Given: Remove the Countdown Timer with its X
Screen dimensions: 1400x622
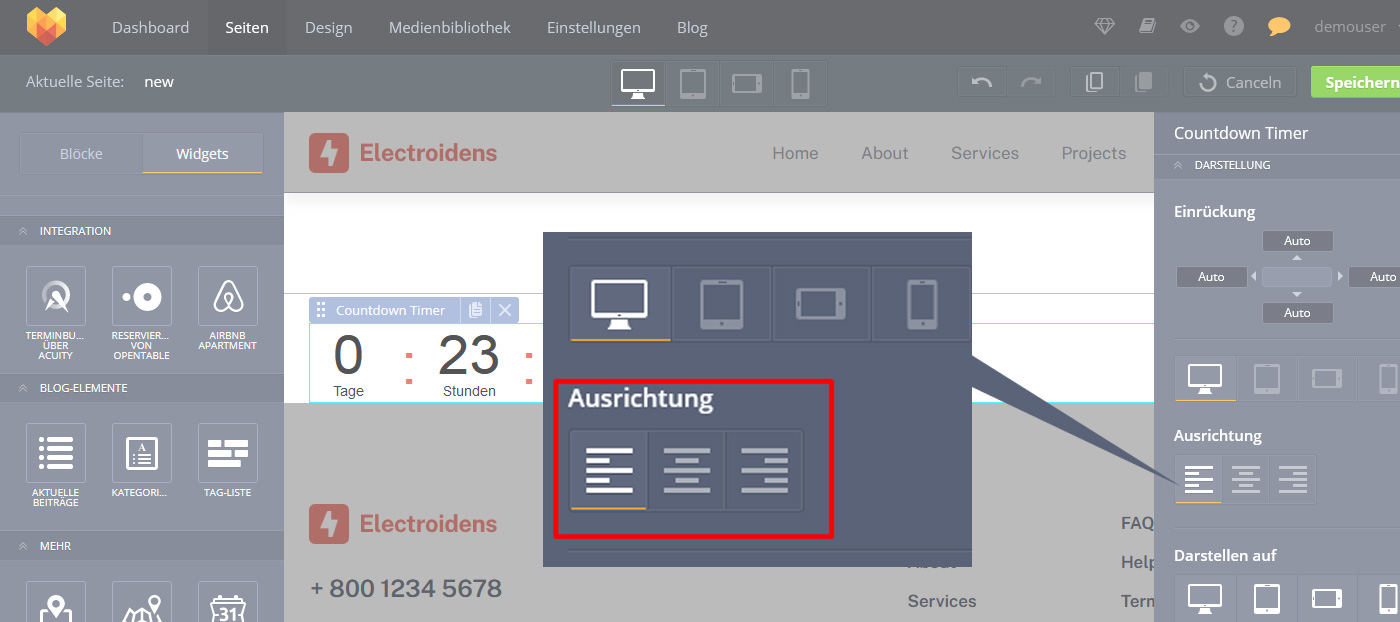Looking at the screenshot, I should 505,310.
